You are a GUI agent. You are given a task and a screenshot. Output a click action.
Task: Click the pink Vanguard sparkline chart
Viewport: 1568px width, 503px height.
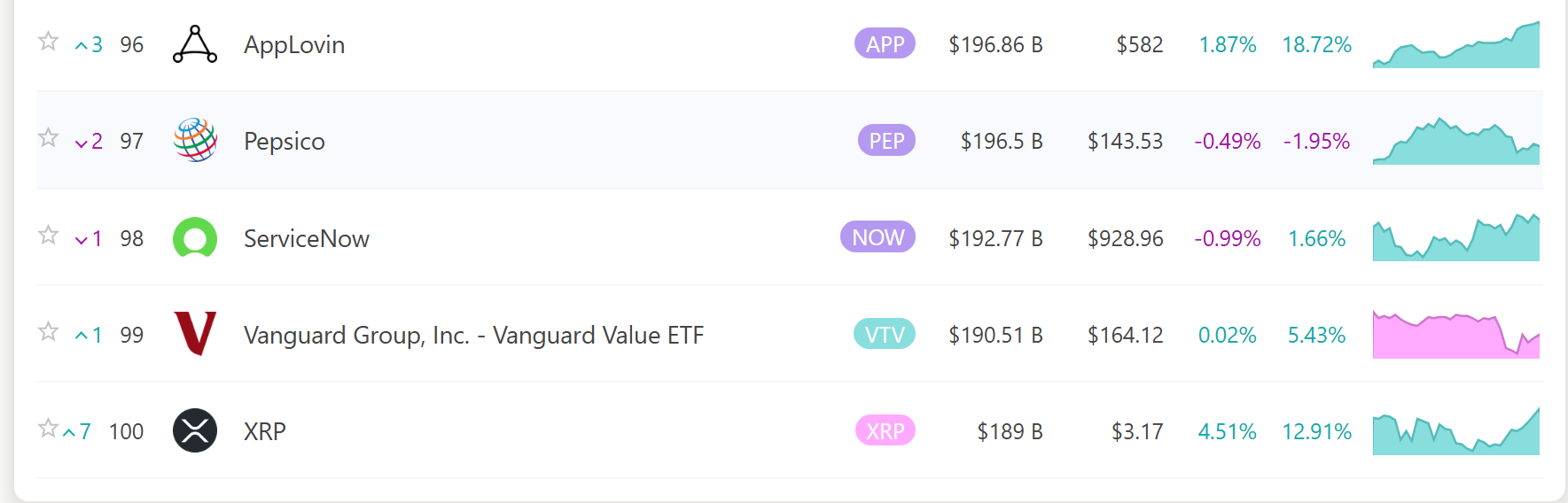1455,336
